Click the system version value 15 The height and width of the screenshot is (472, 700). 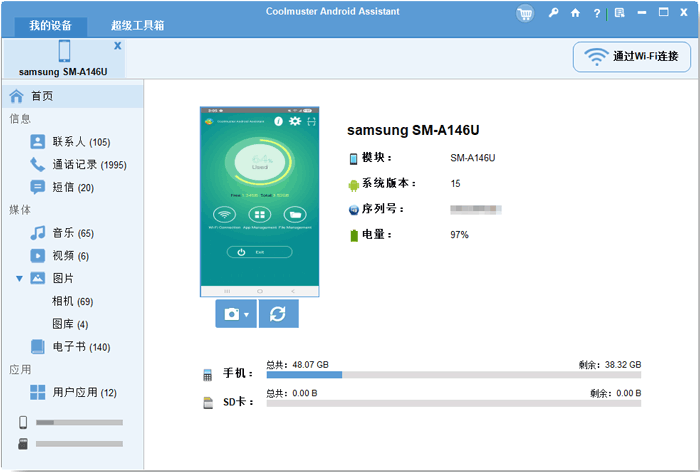(455, 184)
